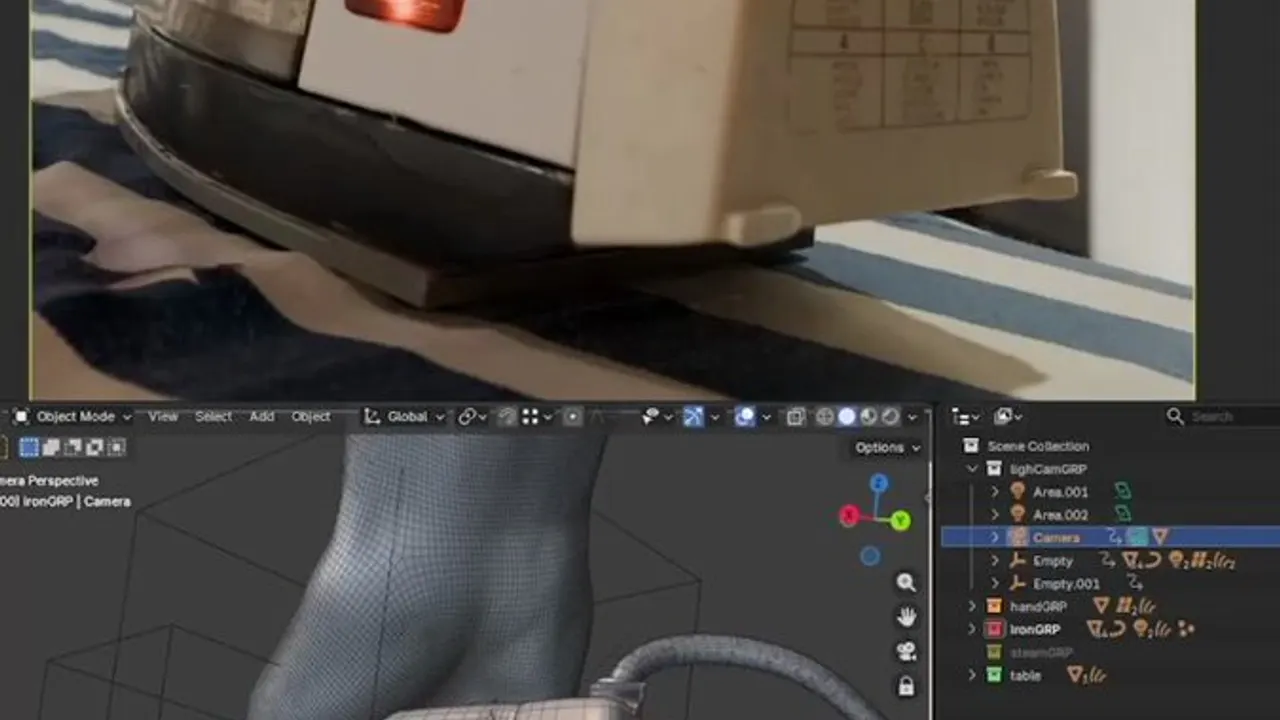Click the Area.002 light data icon

point(1122,515)
